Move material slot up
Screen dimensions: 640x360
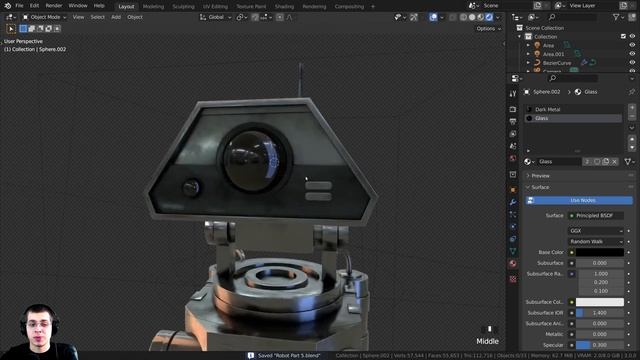click(632, 139)
